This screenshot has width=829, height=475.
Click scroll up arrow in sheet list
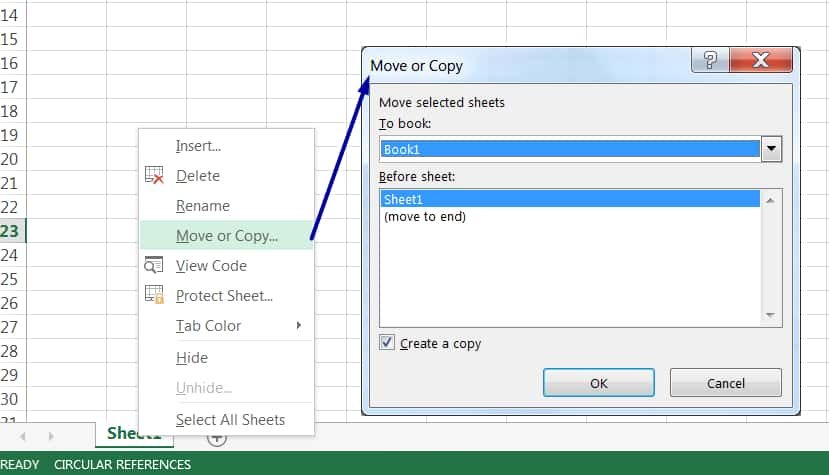(770, 200)
